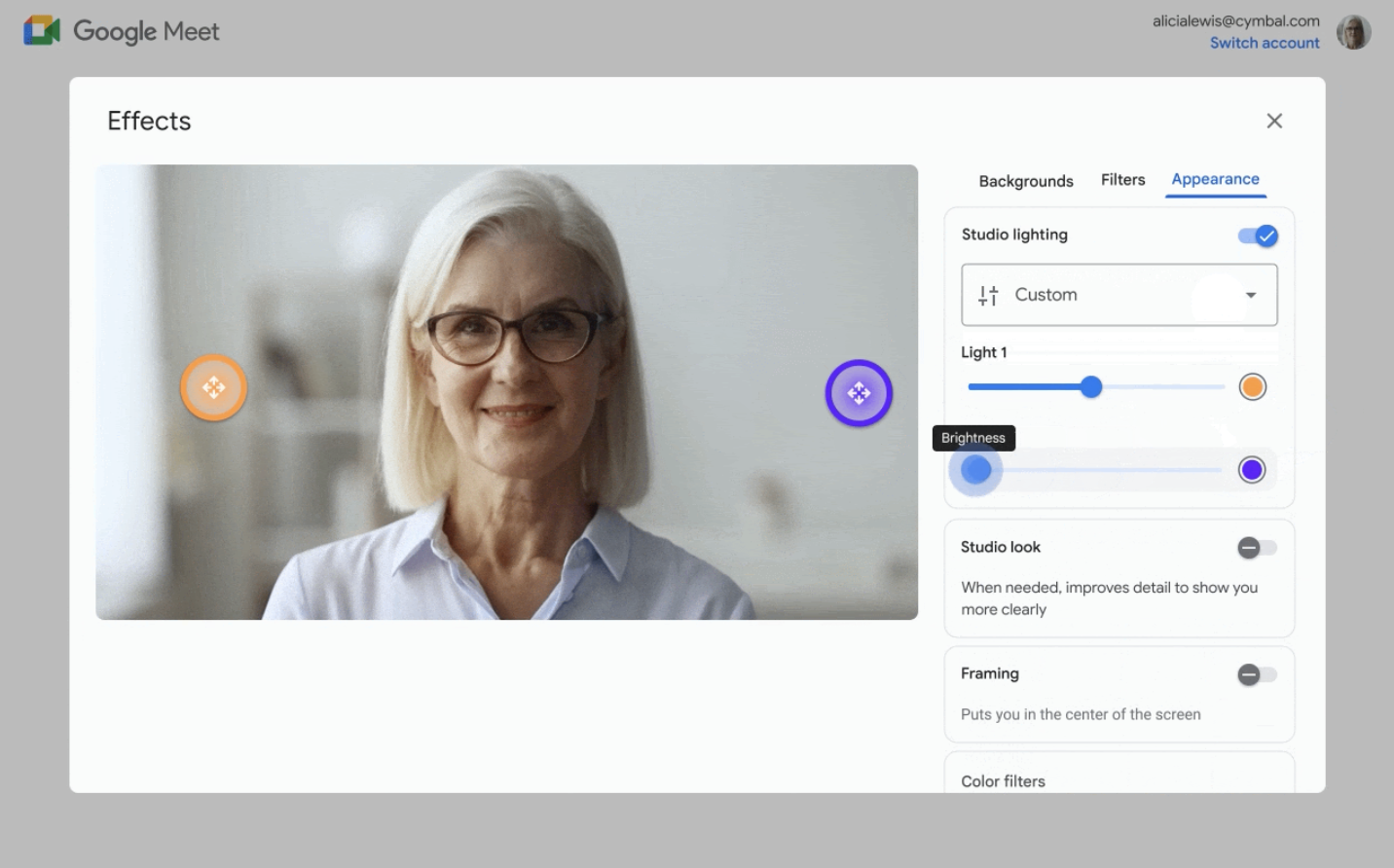This screenshot has height=868, width=1394.
Task: Open the orange Light 1 color swatch
Action: (1252, 387)
